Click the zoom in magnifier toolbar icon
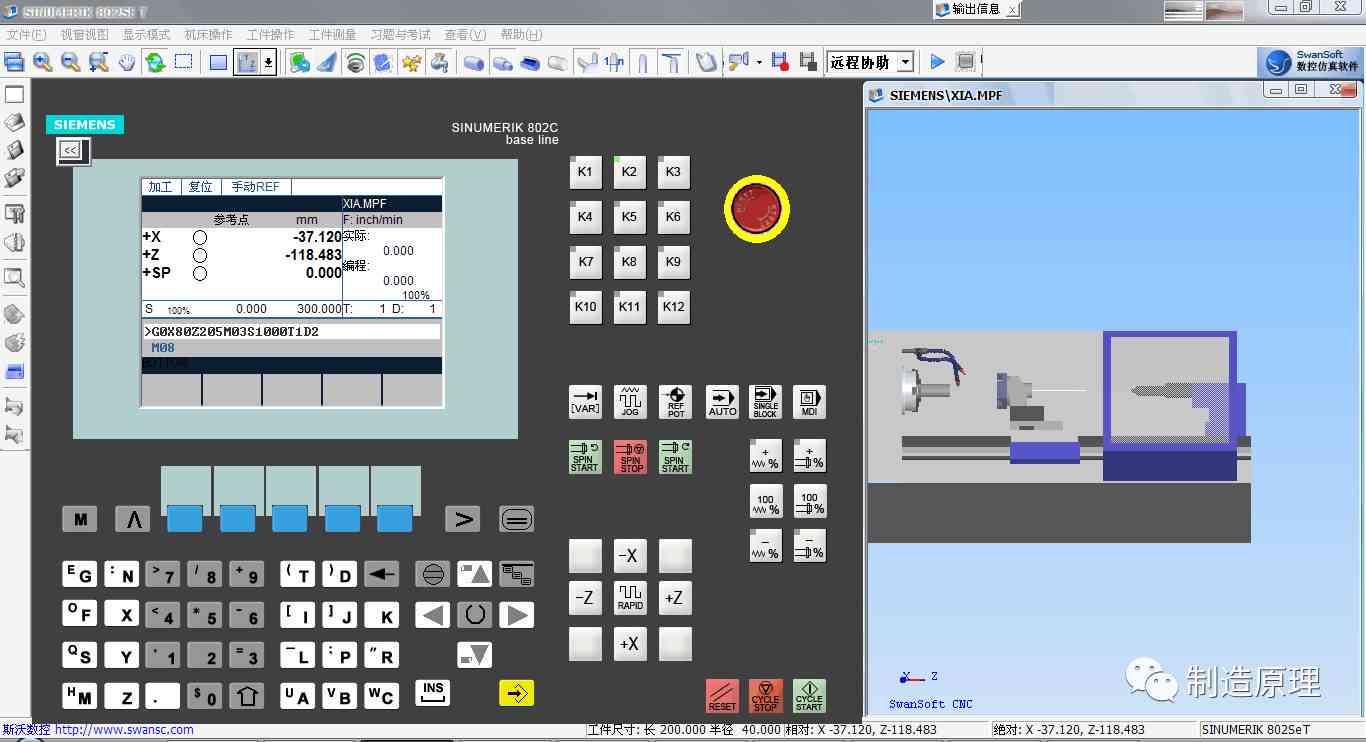 [42, 62]
